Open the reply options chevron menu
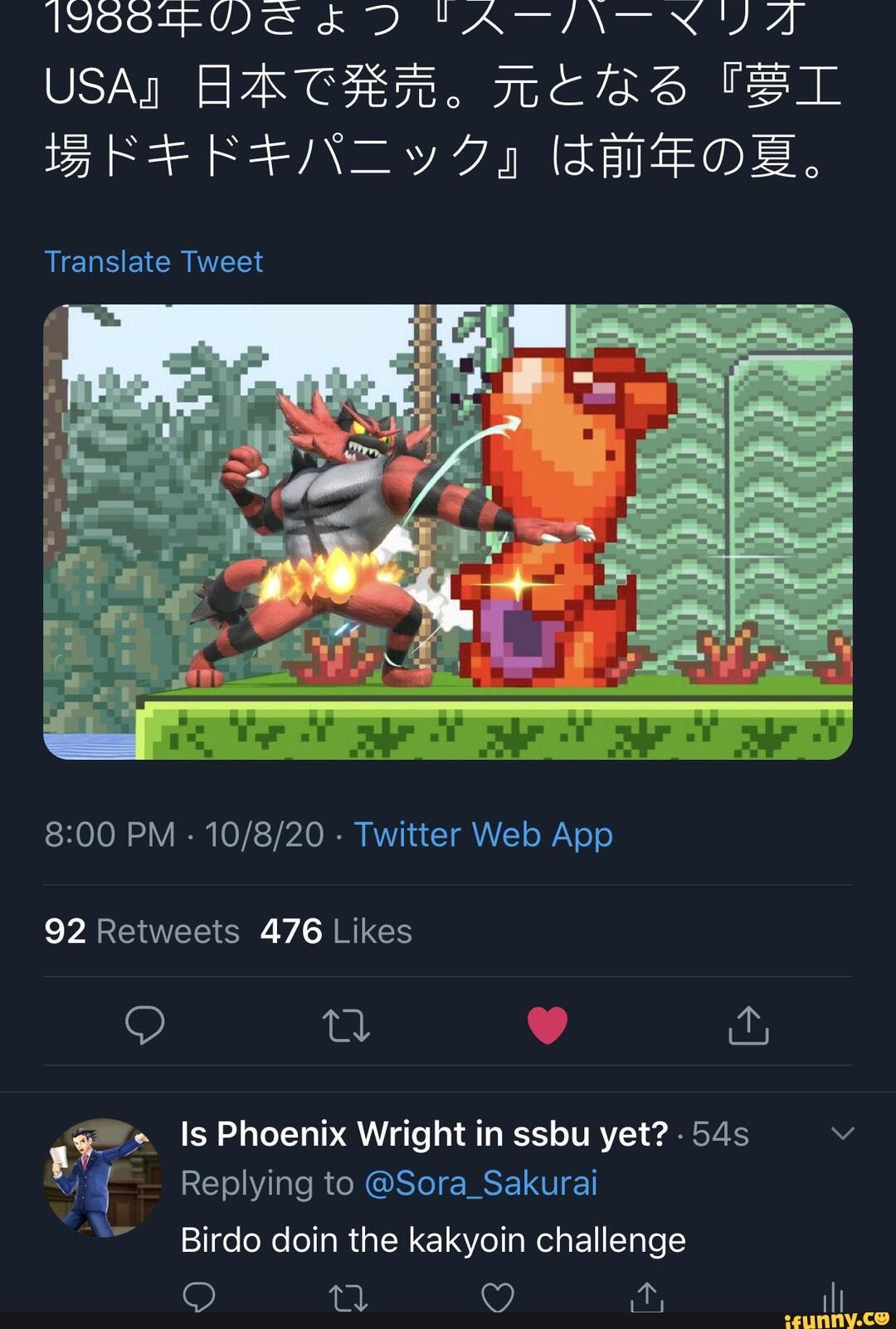 [x=842, y=1133]
